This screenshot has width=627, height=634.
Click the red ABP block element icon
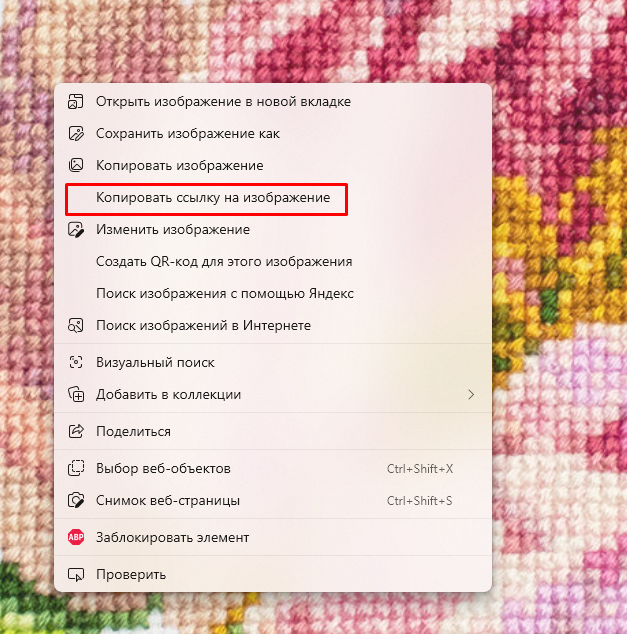pyautogui.click(x=75, y=537)
